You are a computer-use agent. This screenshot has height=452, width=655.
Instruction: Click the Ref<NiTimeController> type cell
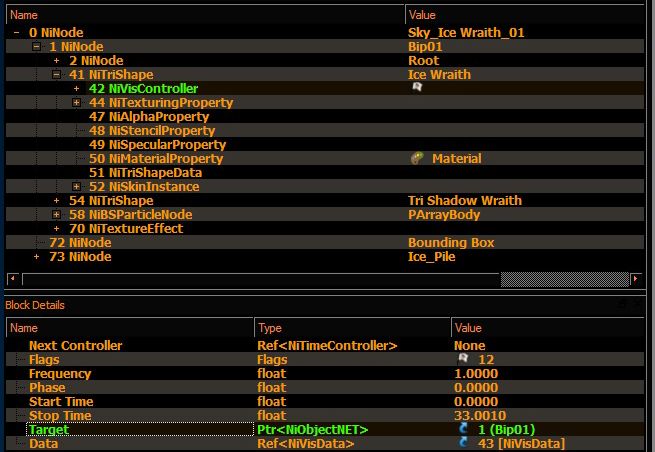(x=327, y=345)
